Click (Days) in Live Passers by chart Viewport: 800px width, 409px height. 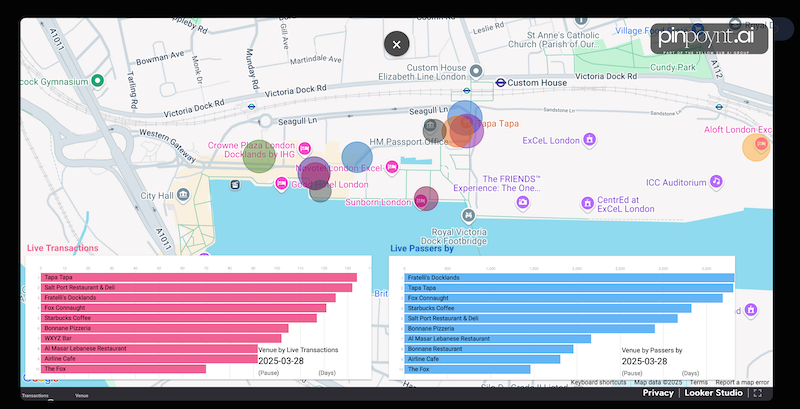690,373
